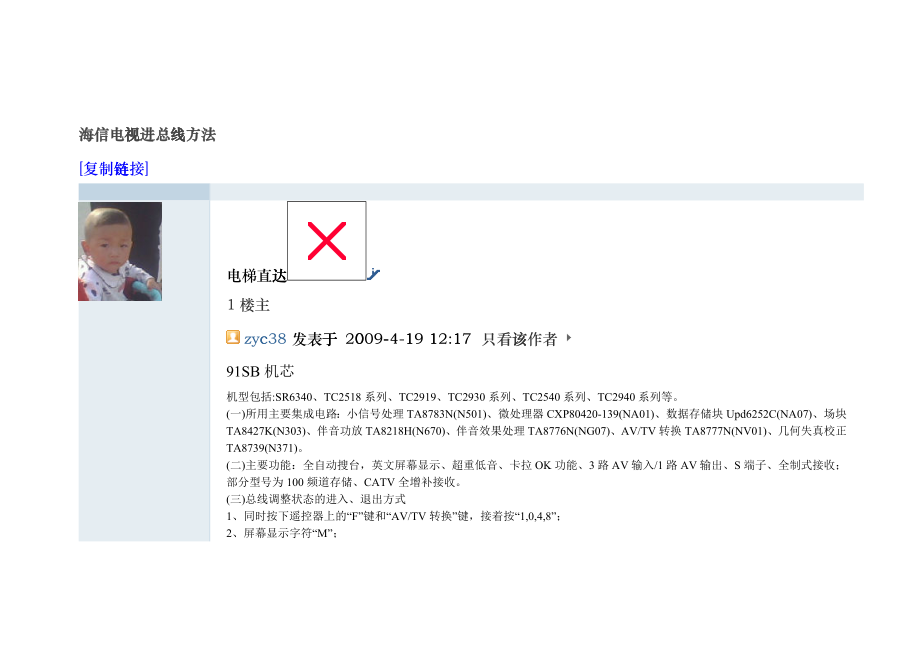Click the empty author sidebar below the avatar

point(144,421)
